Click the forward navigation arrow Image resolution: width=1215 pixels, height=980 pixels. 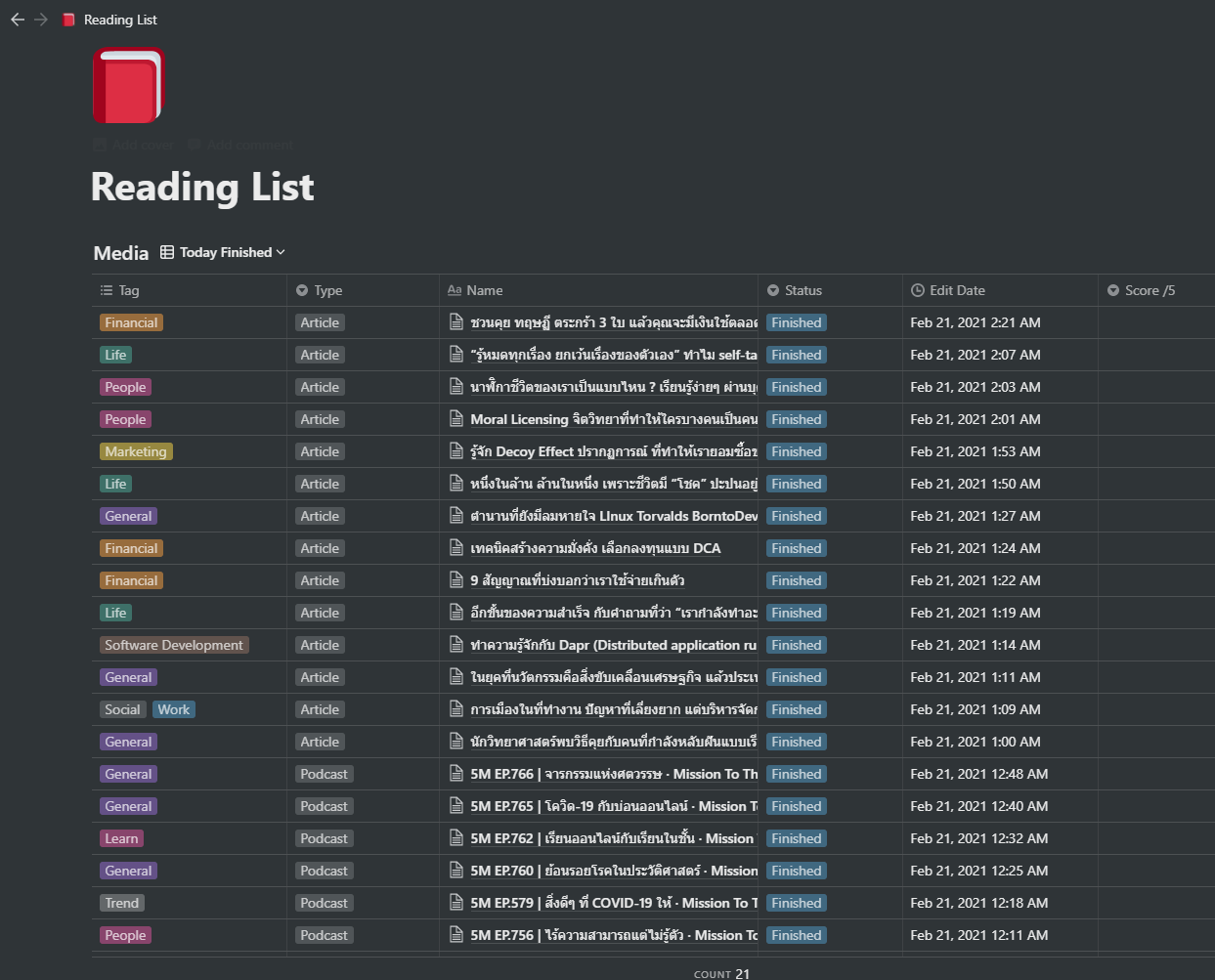(40, 19)
